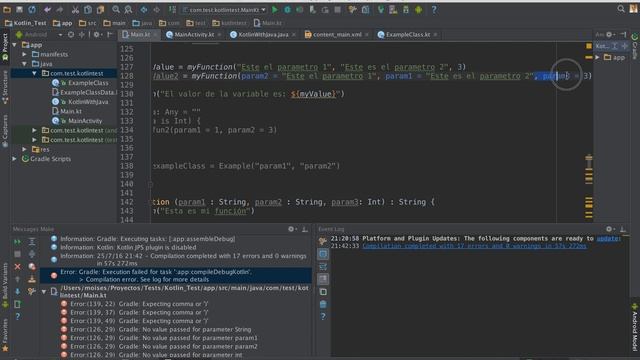Image resolution: width=640 pixels, height=360 pixels.
Task: Open the Project tool window side tab
Action: pos(5,47)
